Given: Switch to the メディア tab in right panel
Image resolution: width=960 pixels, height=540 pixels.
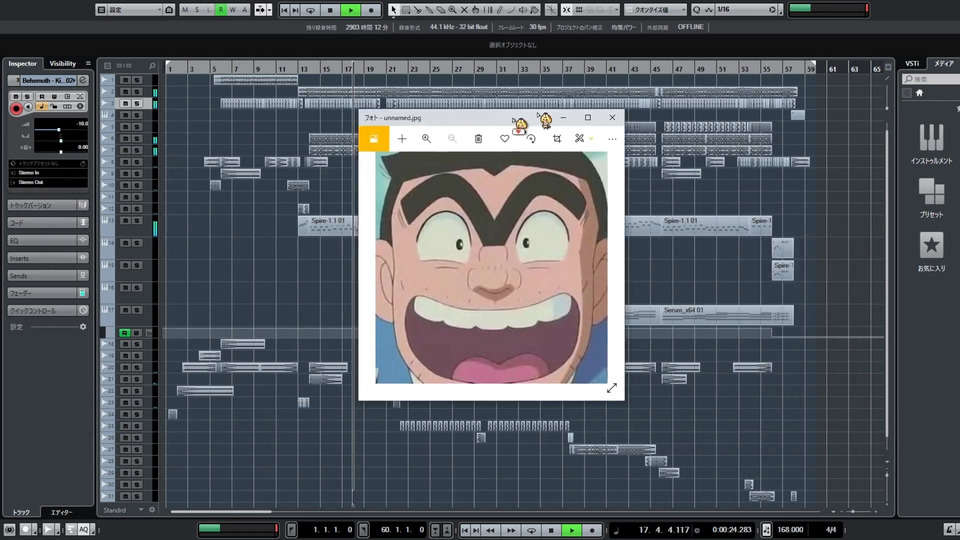Looking at the screenshot, I should pyautogui.click(x=943, y=63).
